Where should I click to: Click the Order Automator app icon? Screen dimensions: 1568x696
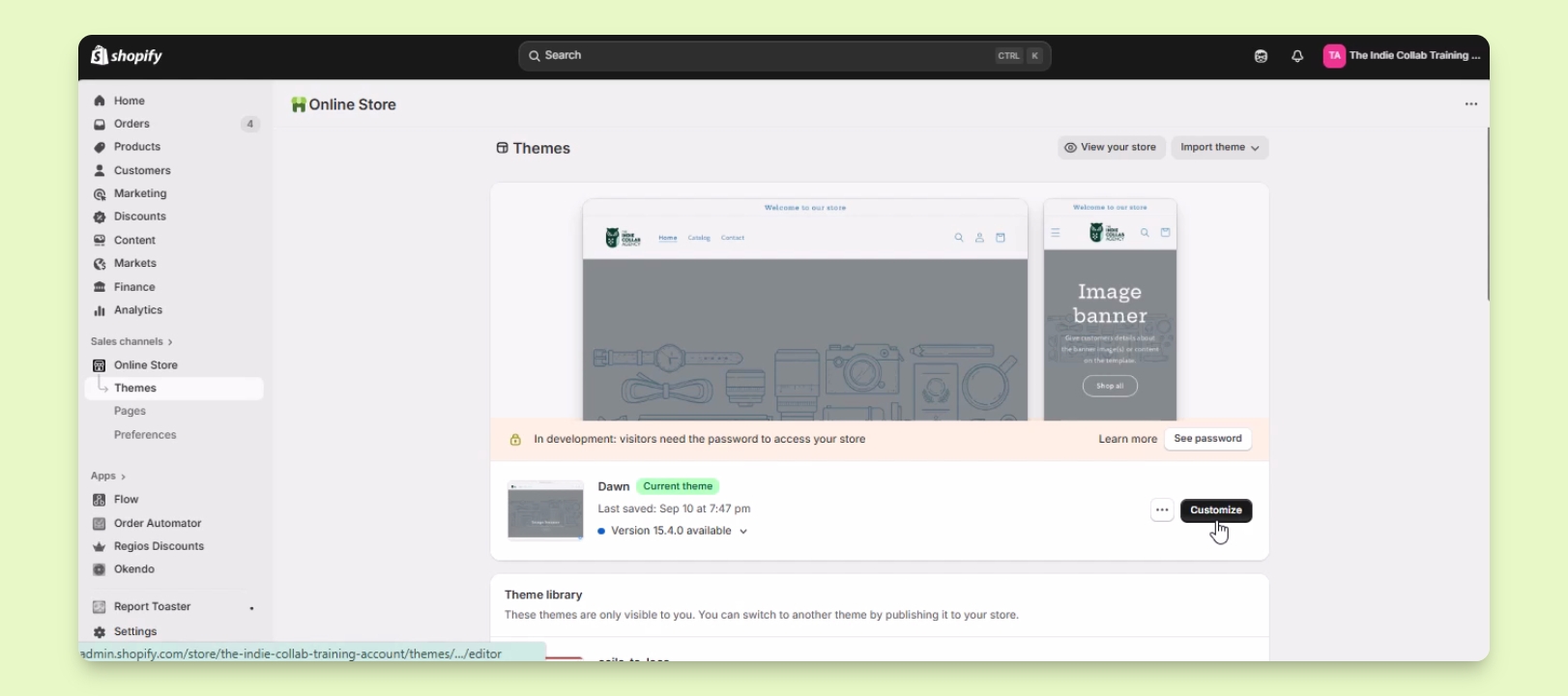point(99,523)
